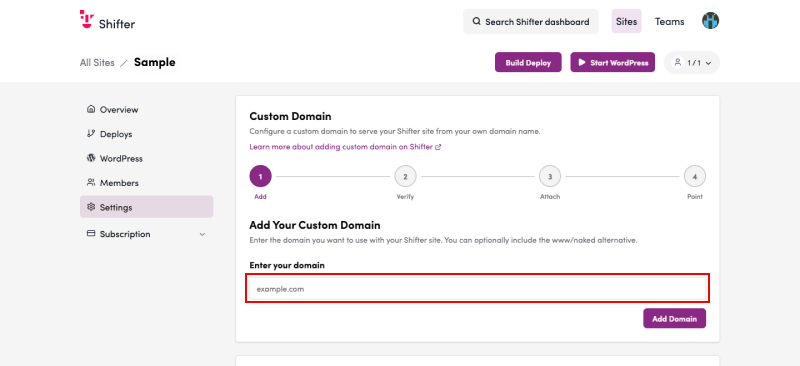The image size is (800, 366).
Task: Click the person icon in 1/1 selector
Action: point(678,62)
